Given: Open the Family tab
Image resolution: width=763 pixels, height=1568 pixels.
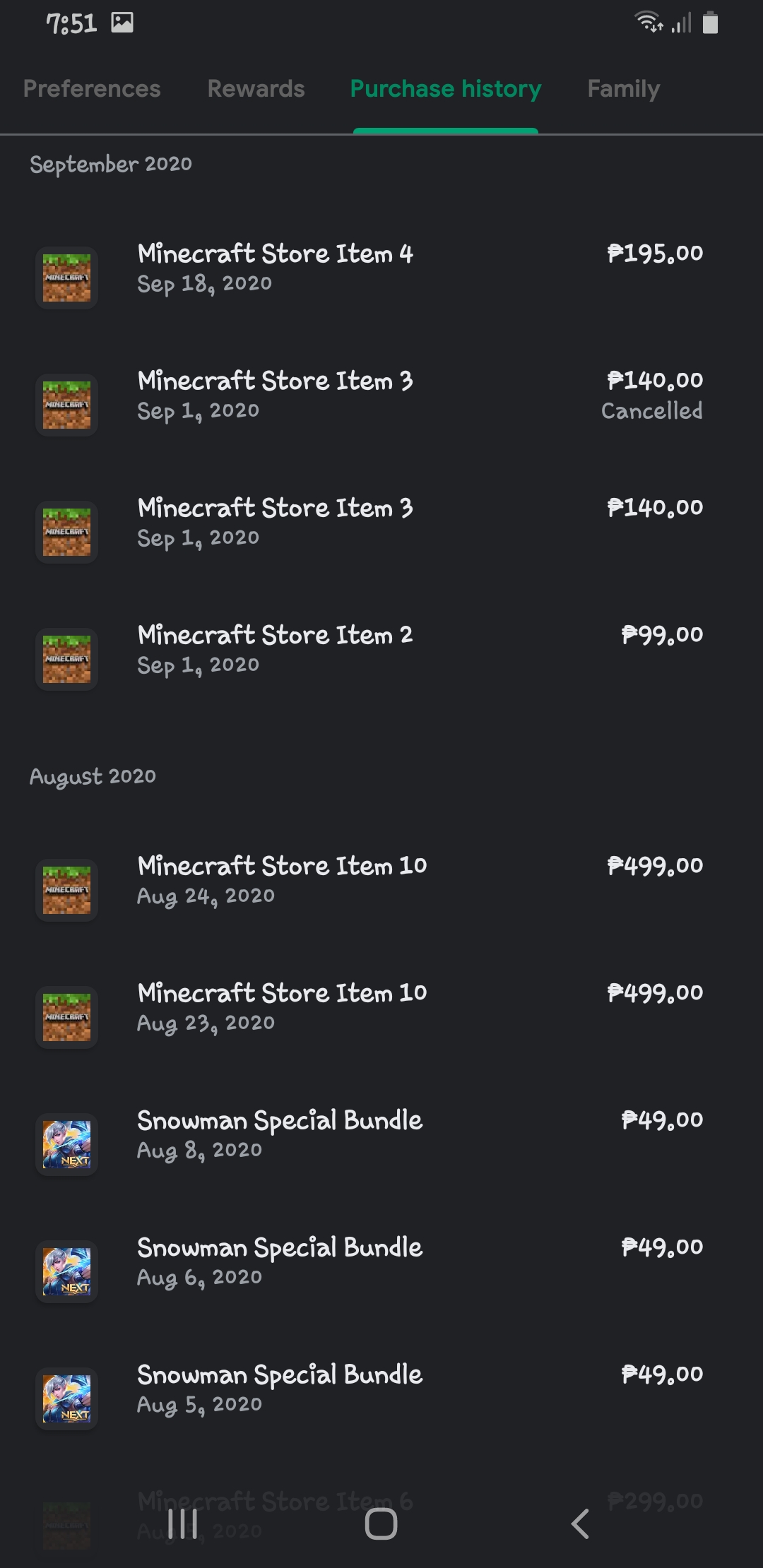Looking at the screenshot, I should pyautogui.click(x=623, y=89).
